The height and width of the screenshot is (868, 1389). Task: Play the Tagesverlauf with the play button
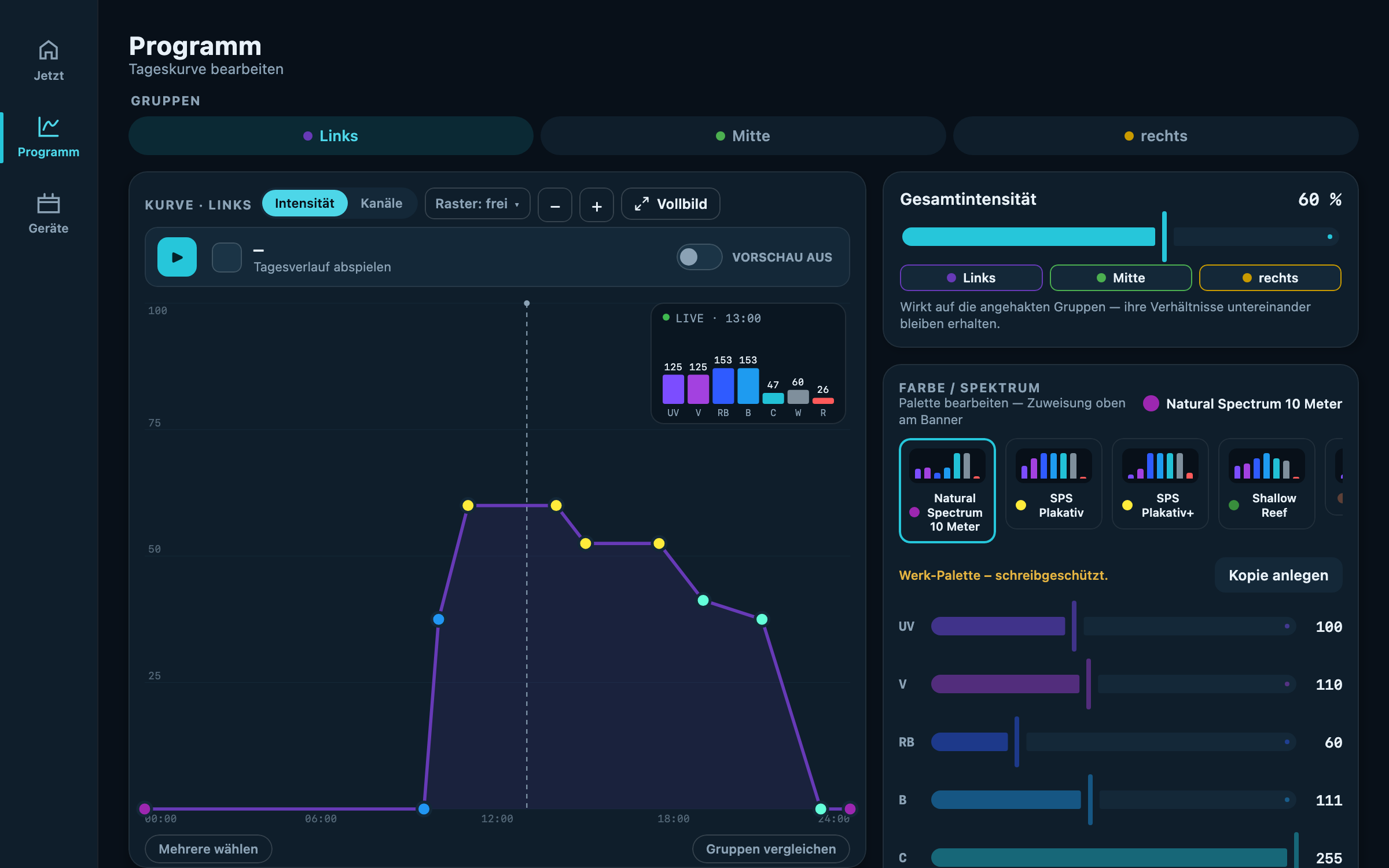[x=177, y=257]
